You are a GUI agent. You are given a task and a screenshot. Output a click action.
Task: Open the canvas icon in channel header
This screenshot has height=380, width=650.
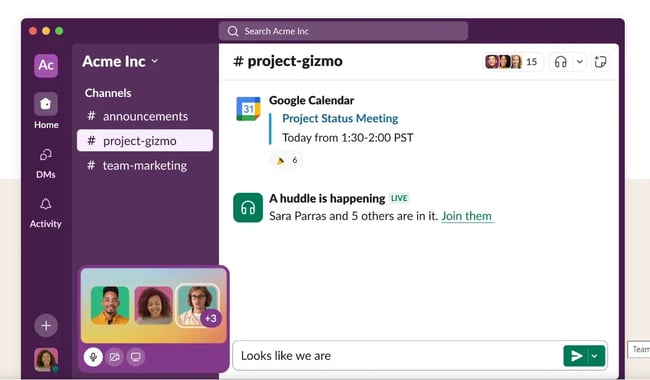click(600, 62)
